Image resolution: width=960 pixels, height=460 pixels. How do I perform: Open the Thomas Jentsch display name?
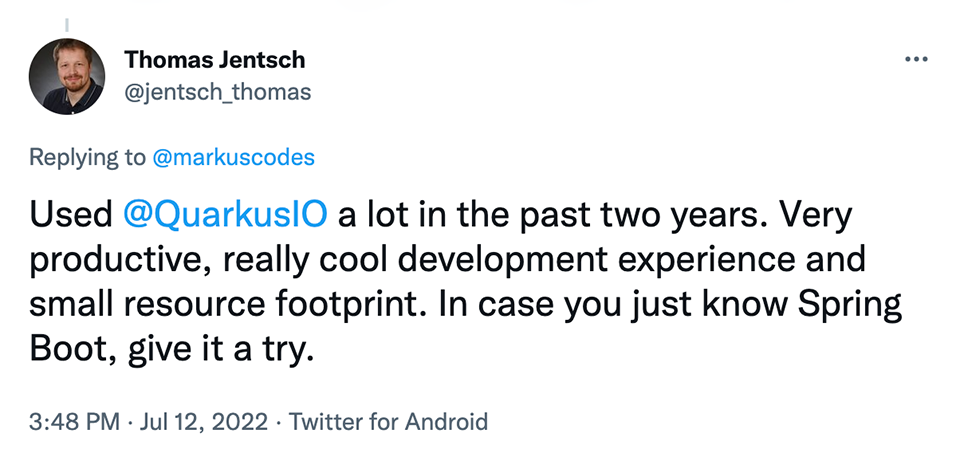[x=214, y=60]
